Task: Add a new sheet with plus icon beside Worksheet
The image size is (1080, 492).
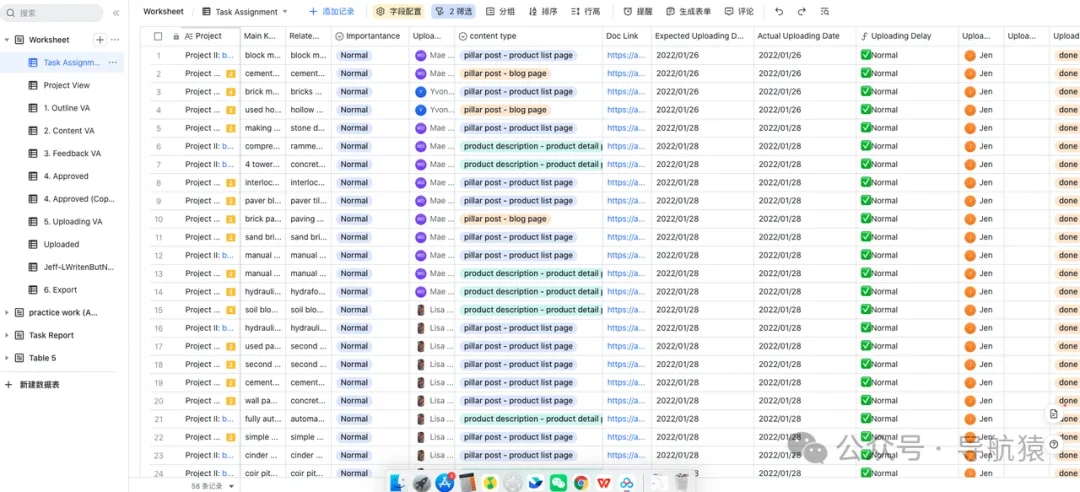Action: tap(100, 40)
